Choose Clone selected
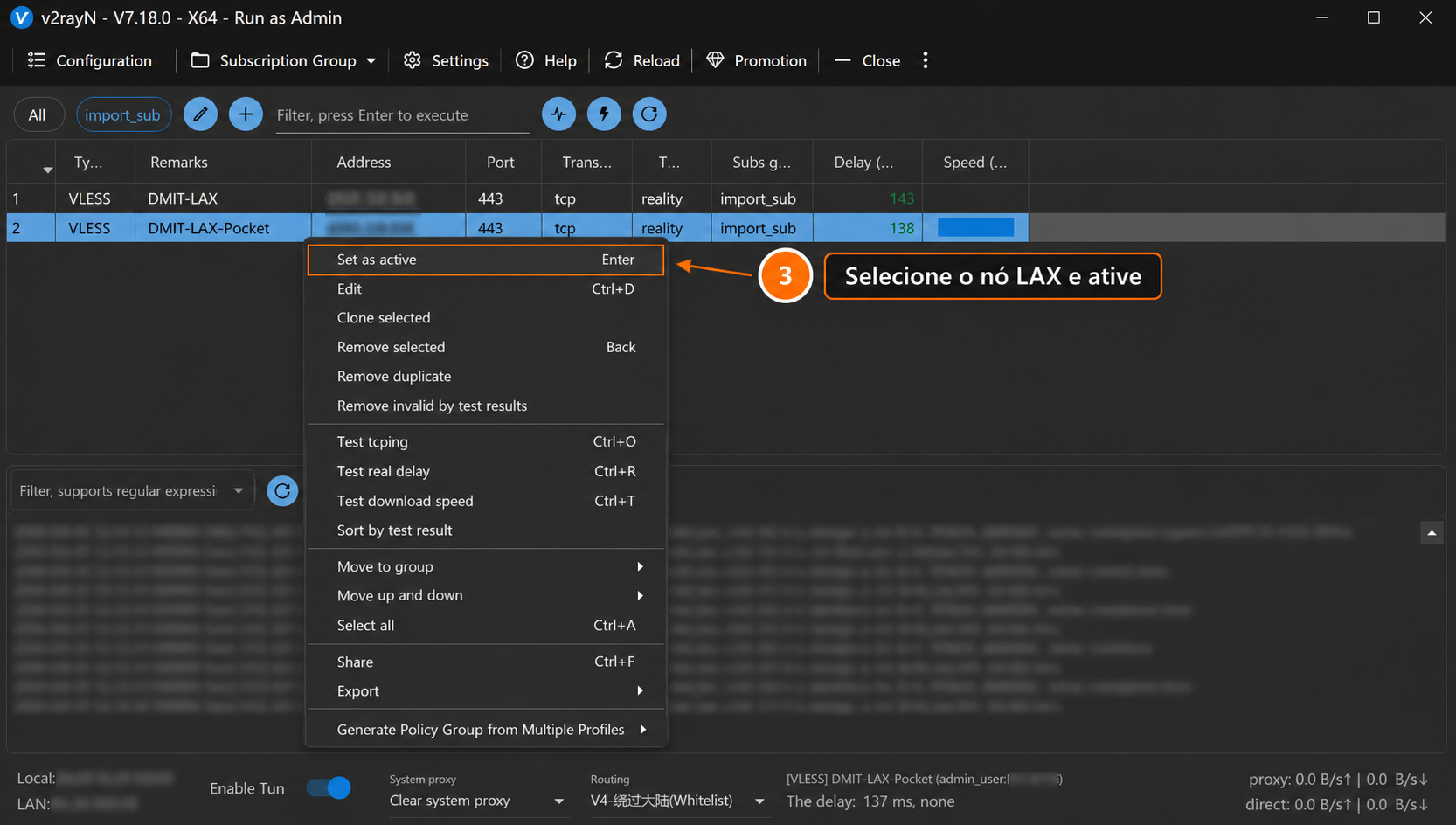The width and height of the screenshot is (1456, 825). pos(486,317)
